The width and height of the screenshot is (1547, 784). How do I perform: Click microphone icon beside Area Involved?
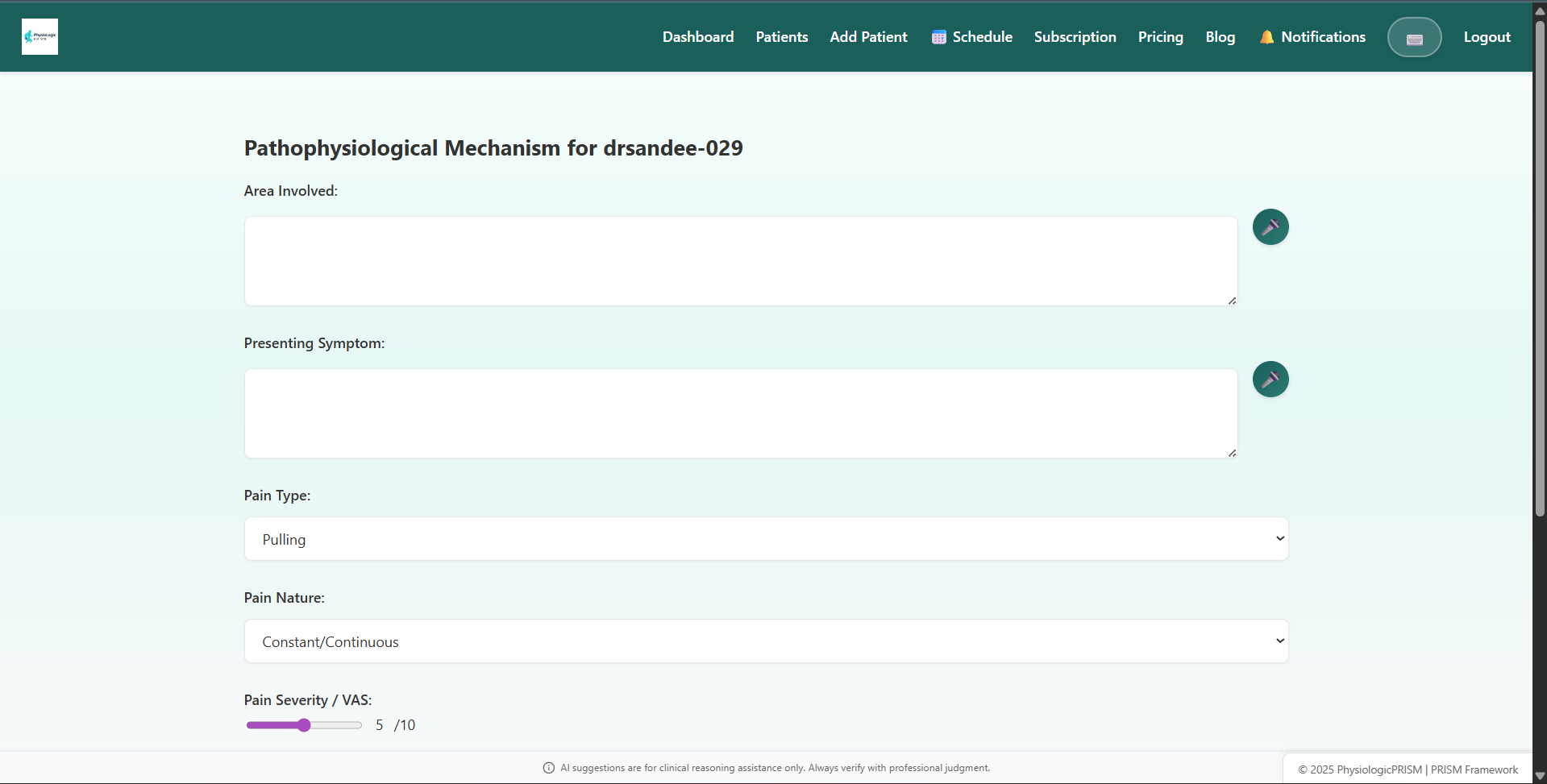tap(1270, 227)
